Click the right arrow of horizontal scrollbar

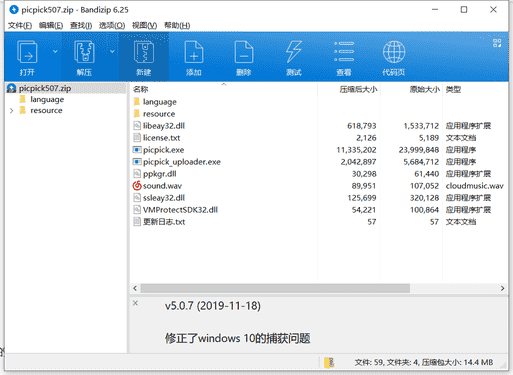pos(502,288)
